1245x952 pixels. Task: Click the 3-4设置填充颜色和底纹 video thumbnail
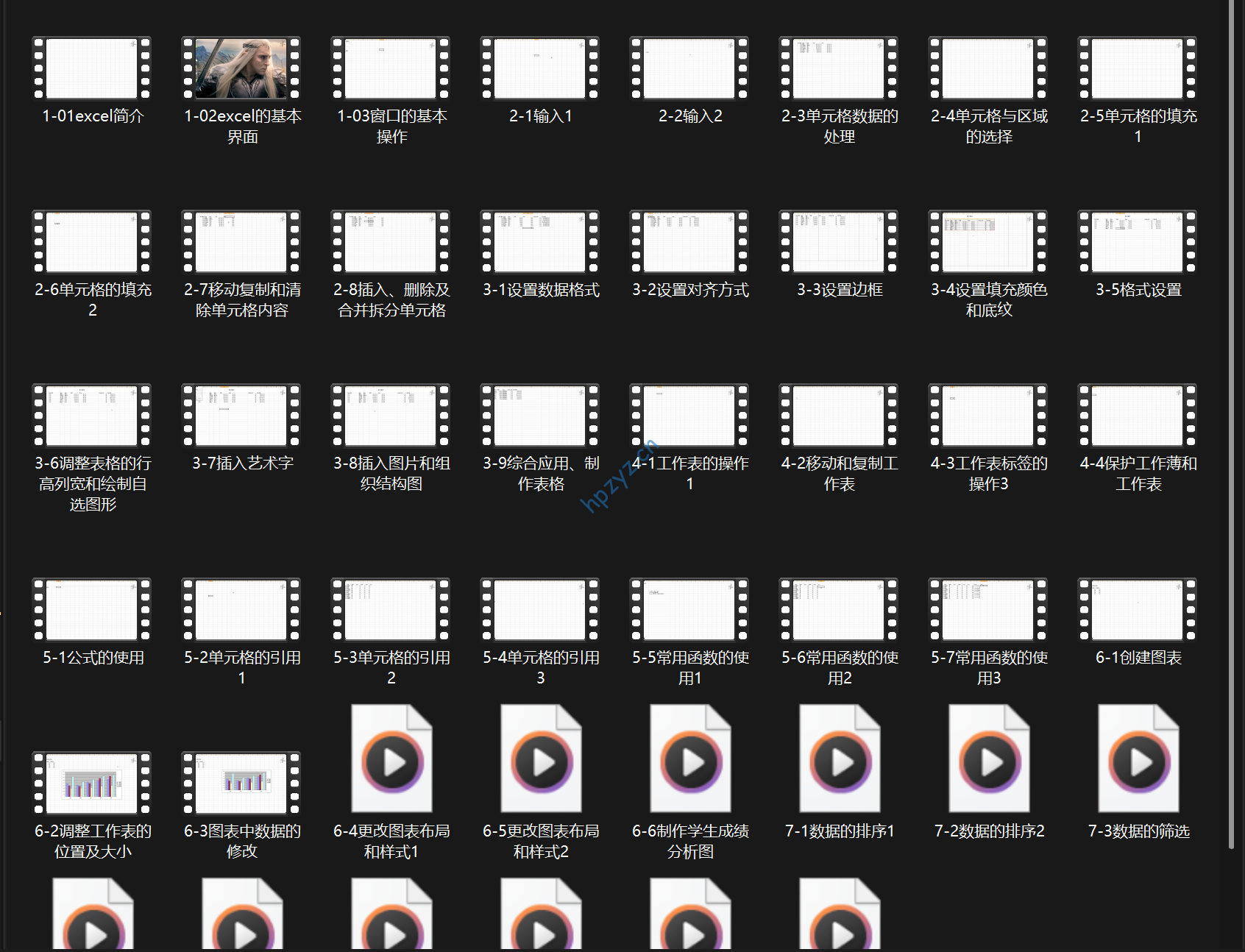pos(988,242)
